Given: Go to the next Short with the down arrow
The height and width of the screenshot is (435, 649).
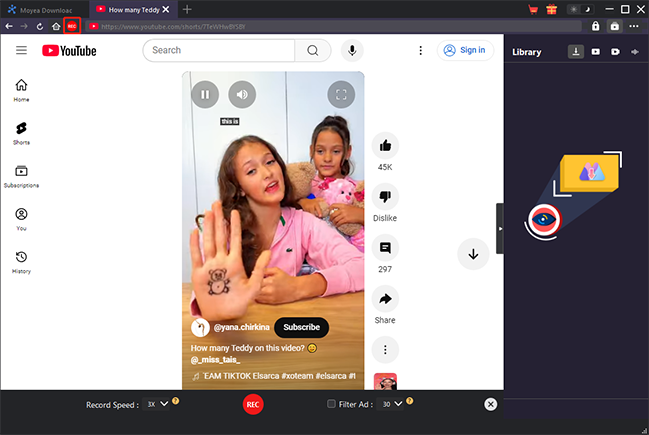Looking at the screenshot, I should [473, 254].
